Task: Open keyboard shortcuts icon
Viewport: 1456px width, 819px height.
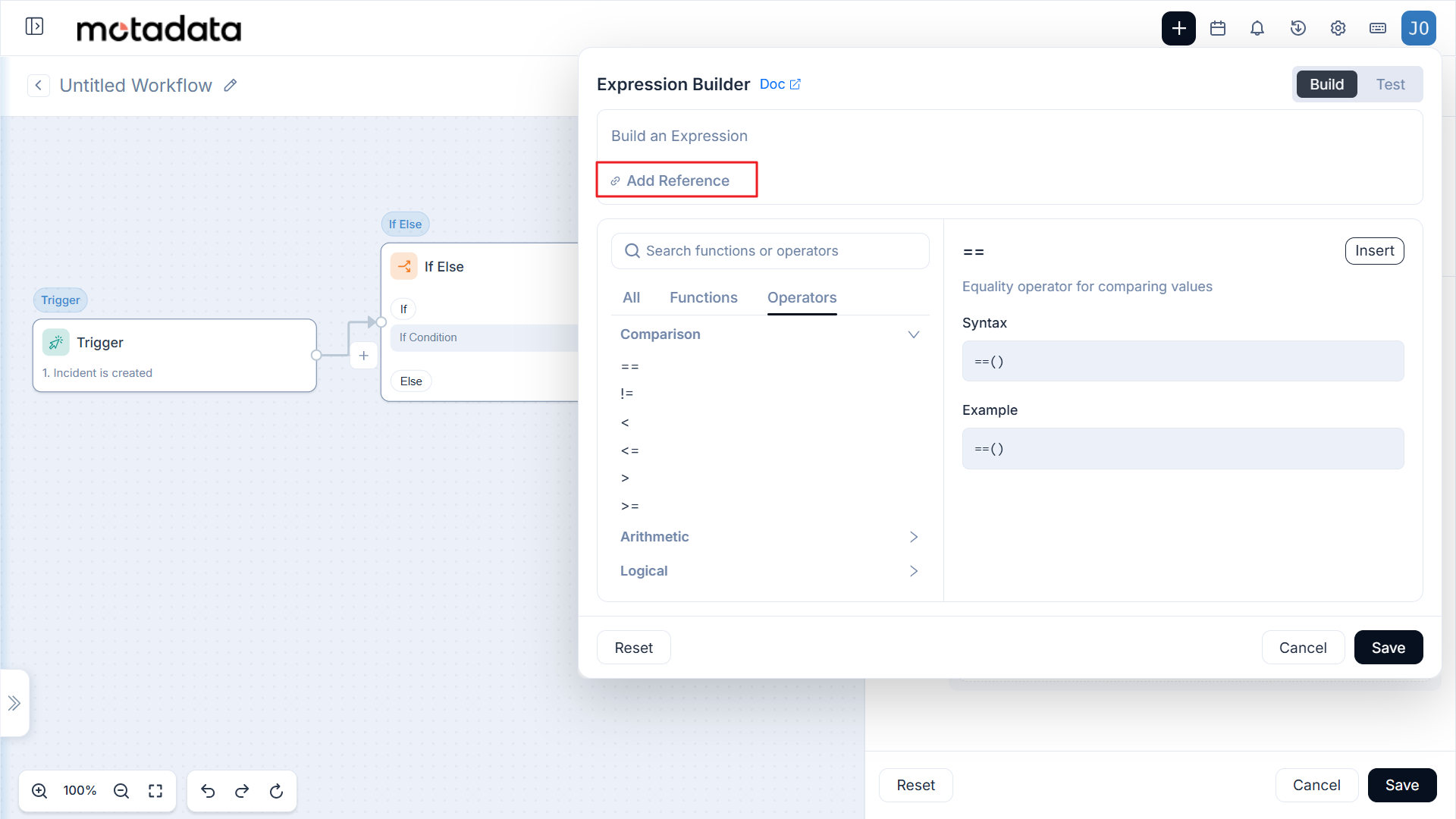Action: pyautogui.click(x=1378, y=28)
